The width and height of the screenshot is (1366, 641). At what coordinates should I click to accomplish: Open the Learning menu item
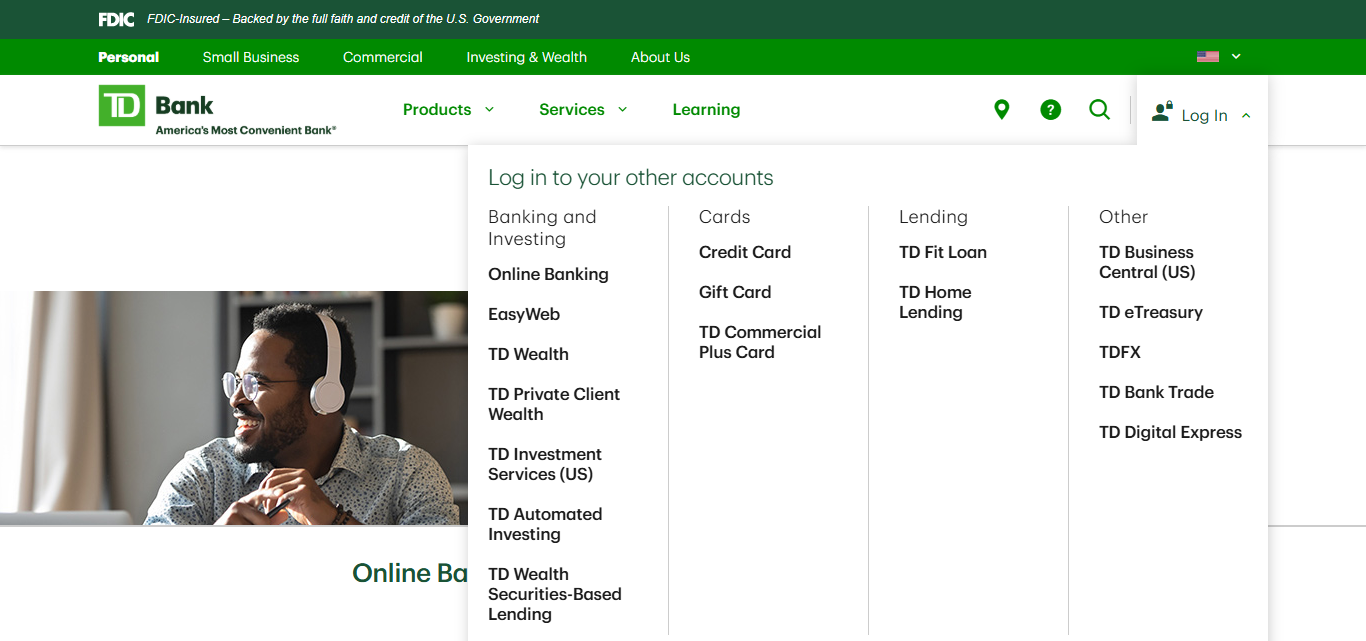[x=706, y=110]
